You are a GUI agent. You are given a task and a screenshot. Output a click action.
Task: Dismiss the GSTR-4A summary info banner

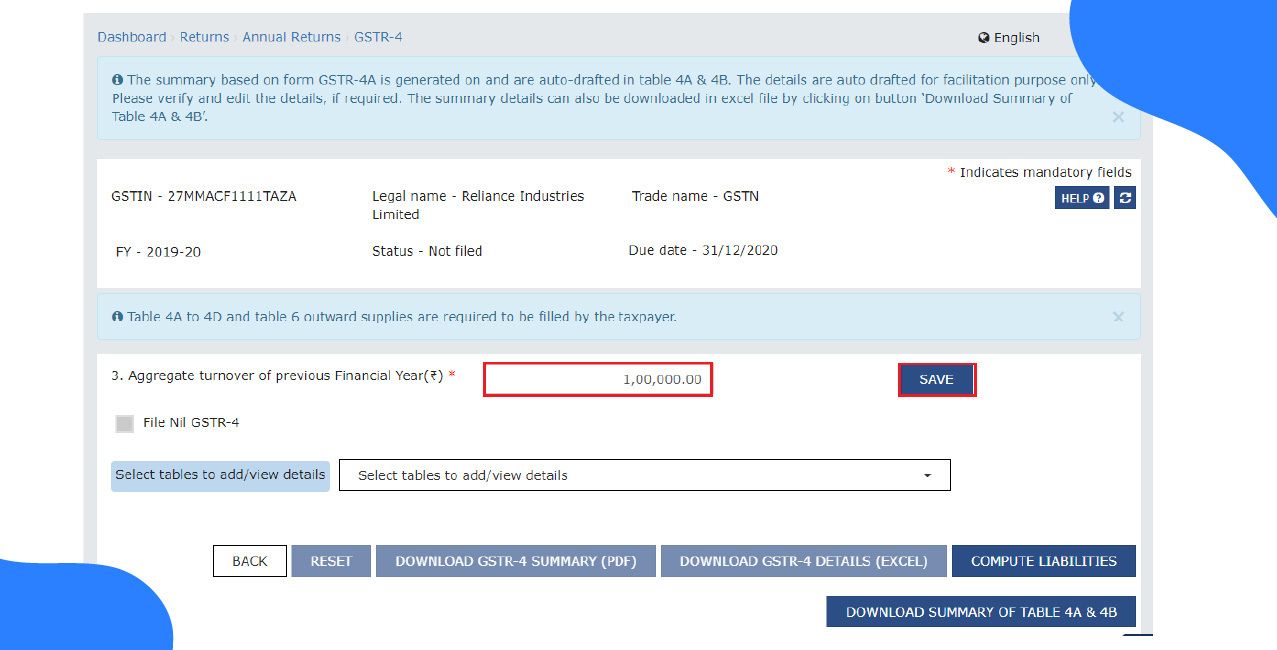click(1118, 117)
